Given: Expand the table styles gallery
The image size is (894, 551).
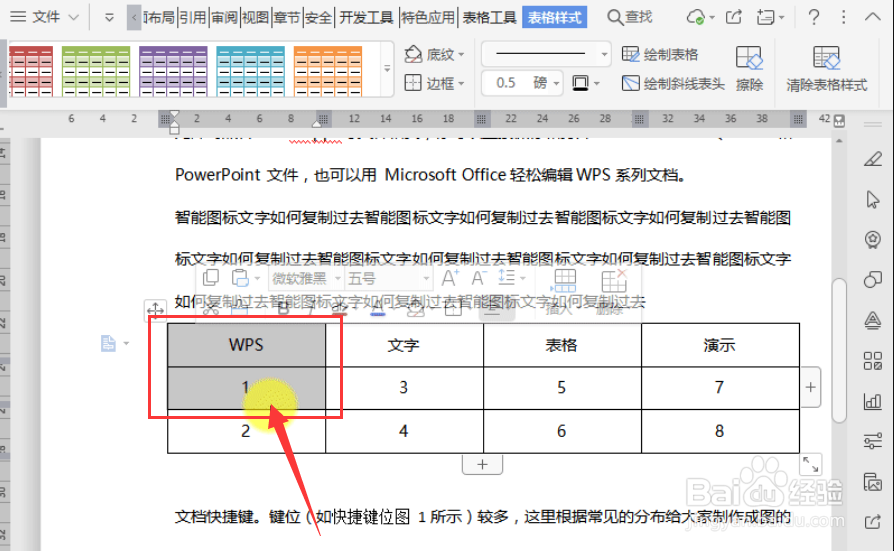Looking at the screenshot, I should [x=387, y=69].
